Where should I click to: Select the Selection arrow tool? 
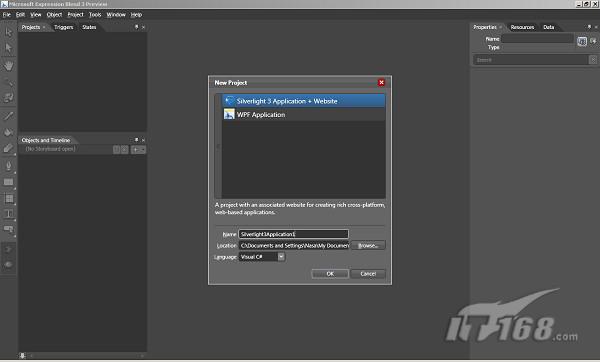(8, 32)
